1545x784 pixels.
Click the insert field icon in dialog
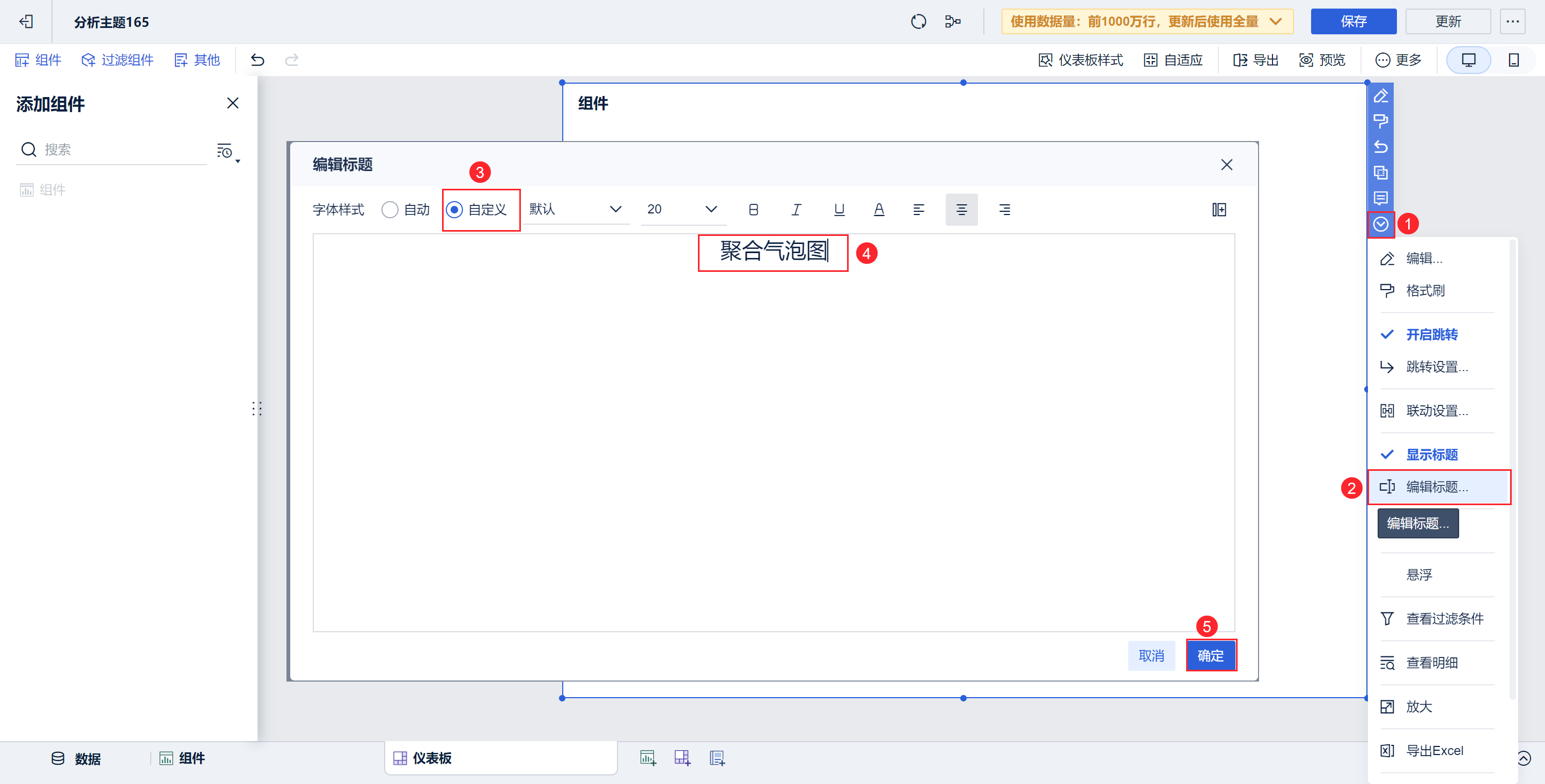click(1219, 210)
